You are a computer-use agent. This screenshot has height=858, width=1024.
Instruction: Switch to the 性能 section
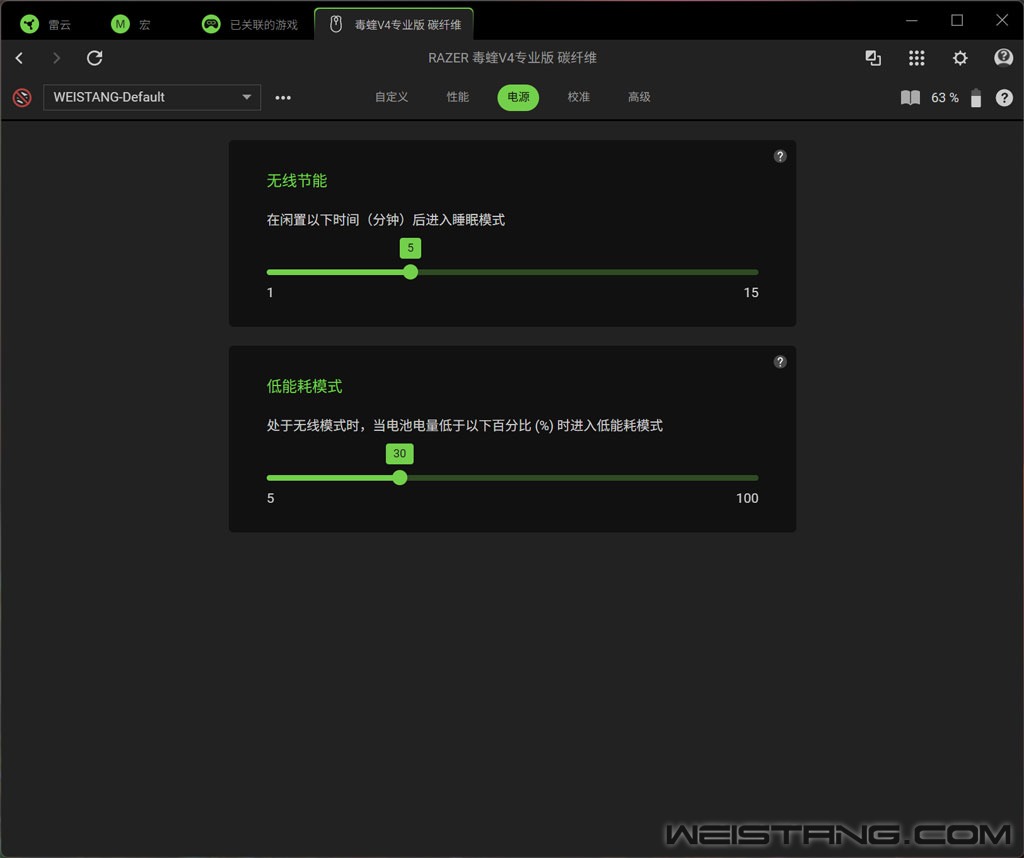[458, 97]
